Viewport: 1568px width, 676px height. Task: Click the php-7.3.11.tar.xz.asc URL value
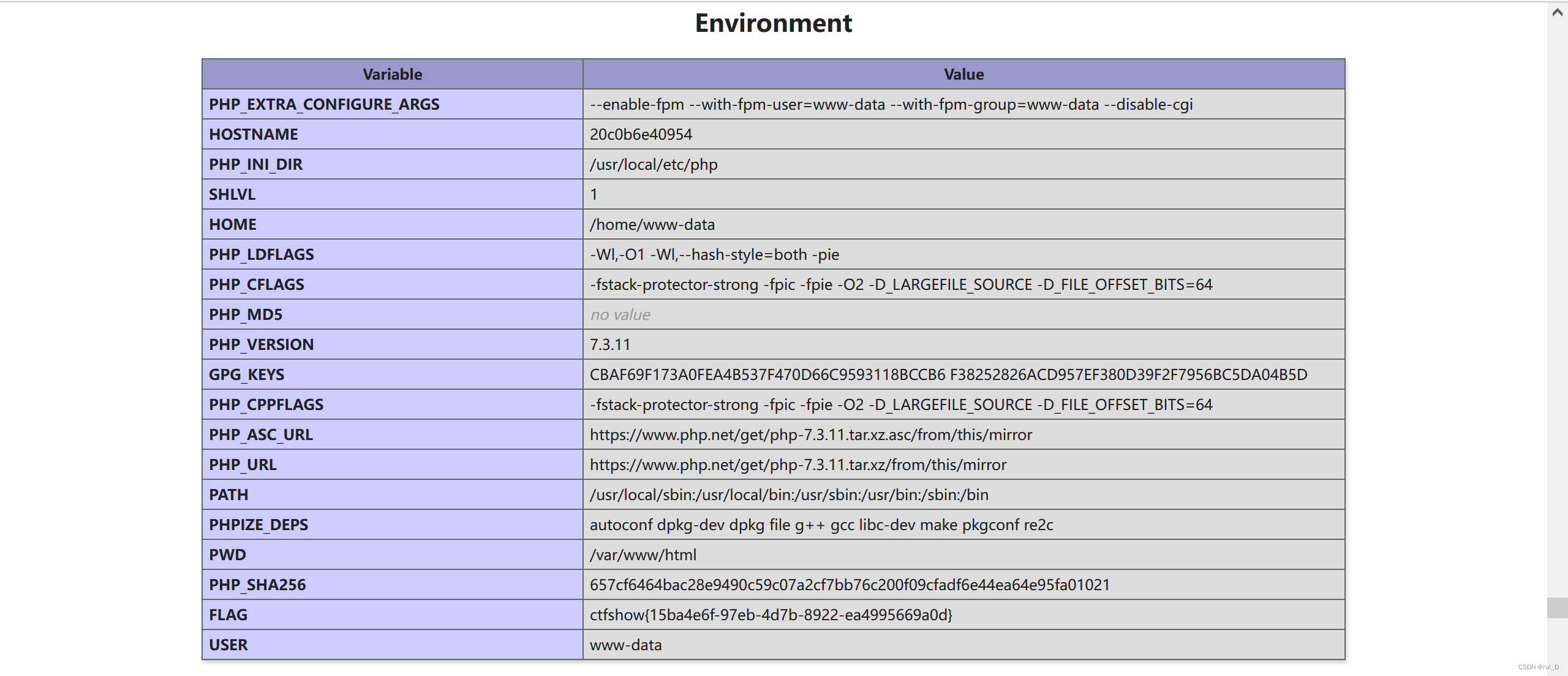(811, 435)
